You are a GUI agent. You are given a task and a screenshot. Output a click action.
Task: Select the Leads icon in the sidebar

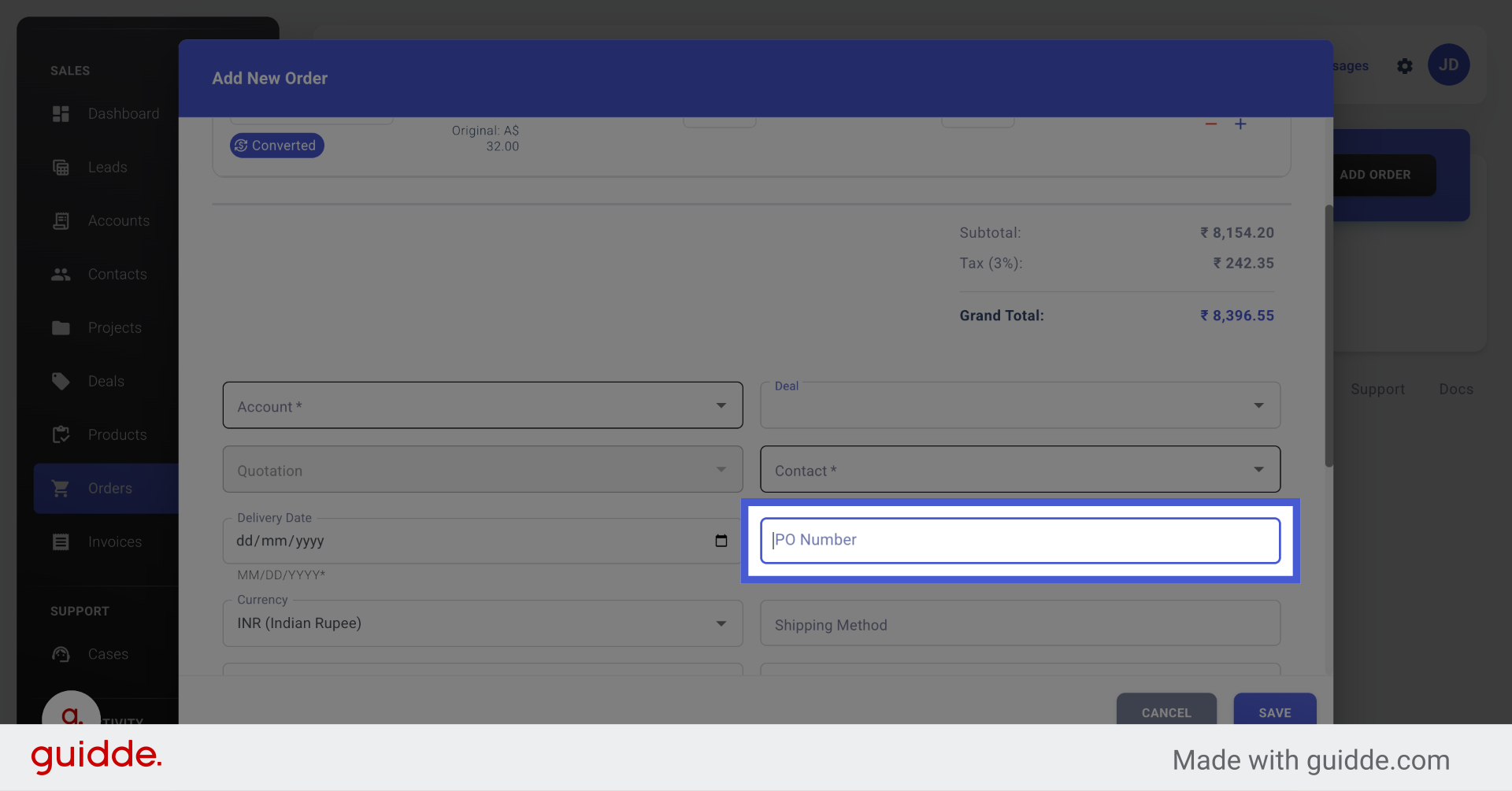point(61,167)
